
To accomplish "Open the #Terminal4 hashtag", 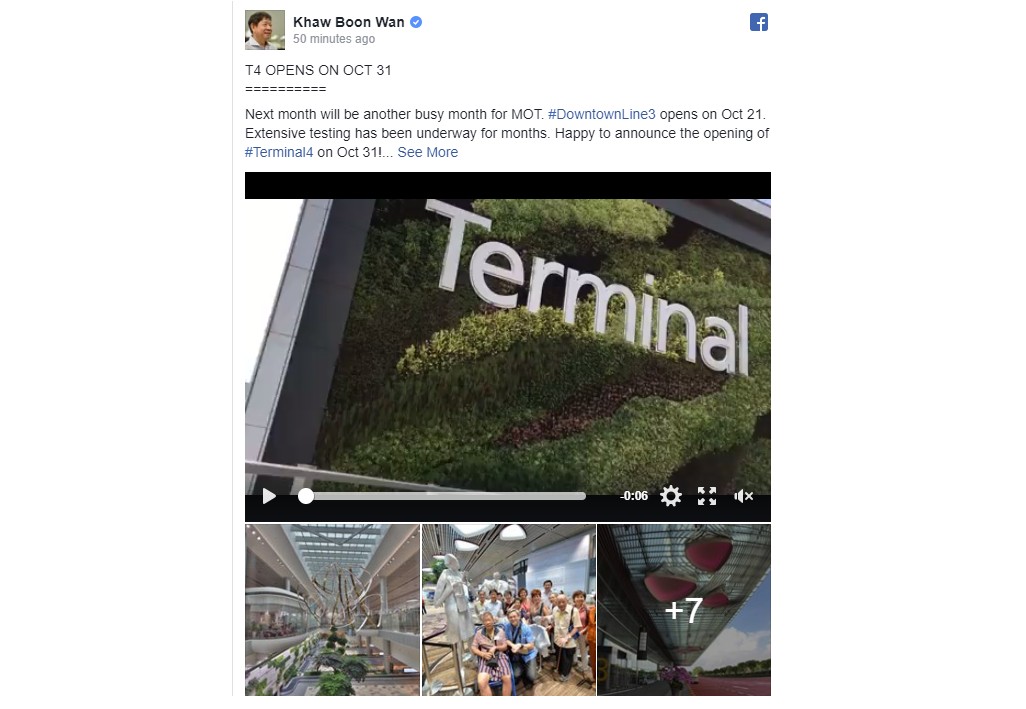I will coord(279,152).
